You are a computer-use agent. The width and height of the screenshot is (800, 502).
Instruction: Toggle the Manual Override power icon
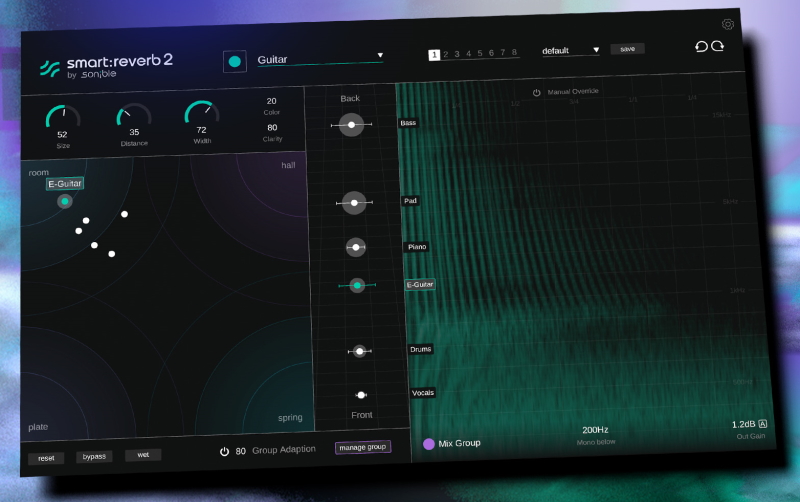tap(536, 93)
